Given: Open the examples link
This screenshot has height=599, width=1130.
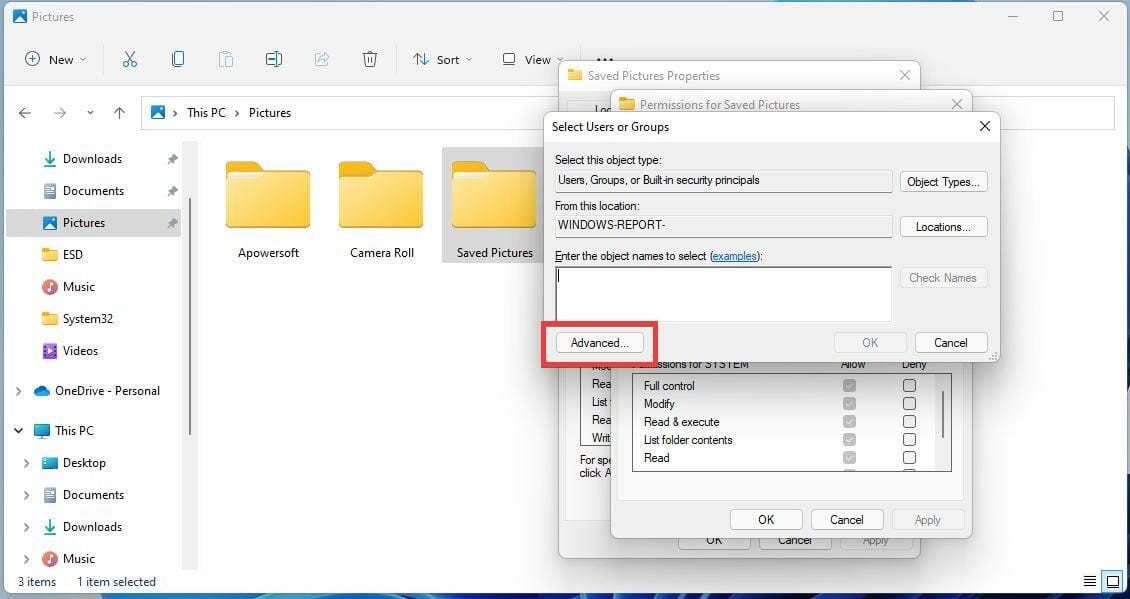Looking at the screenshot, I should (x=734, y=256).
